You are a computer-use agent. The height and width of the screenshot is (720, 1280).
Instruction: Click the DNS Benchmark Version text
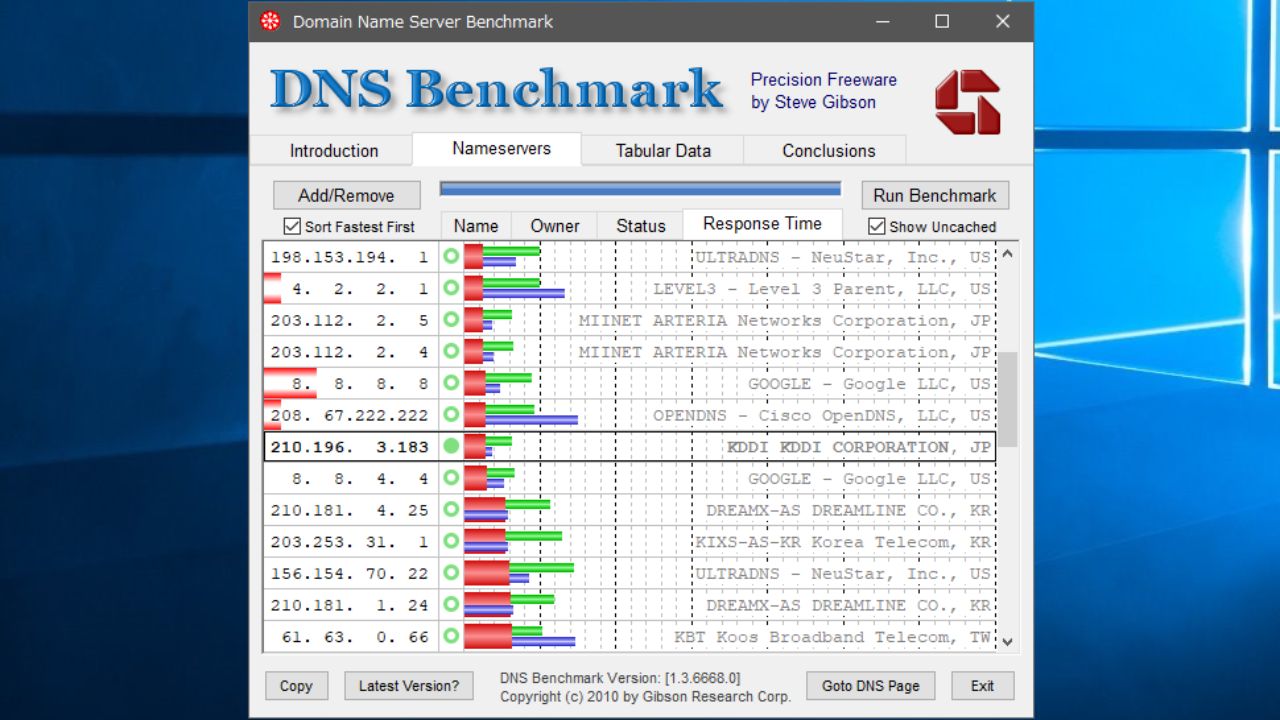pos(620,678)
